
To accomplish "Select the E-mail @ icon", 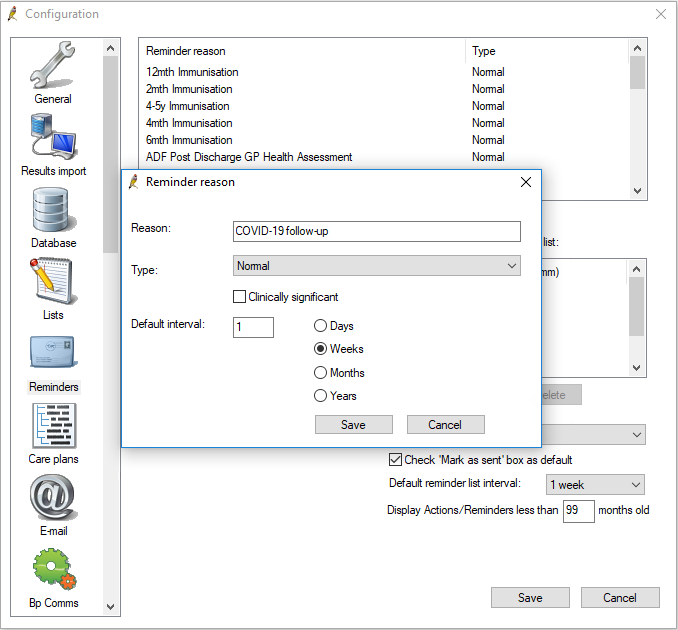I will pyautogui.click(x=53, y=498).
